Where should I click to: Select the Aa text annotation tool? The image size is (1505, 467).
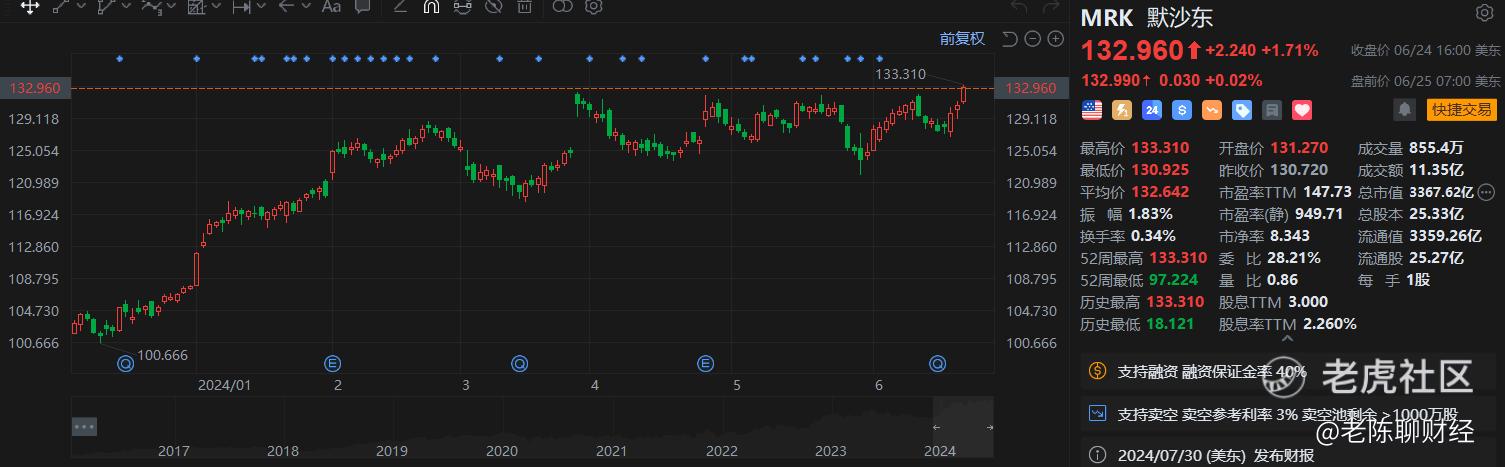(331, 6)
